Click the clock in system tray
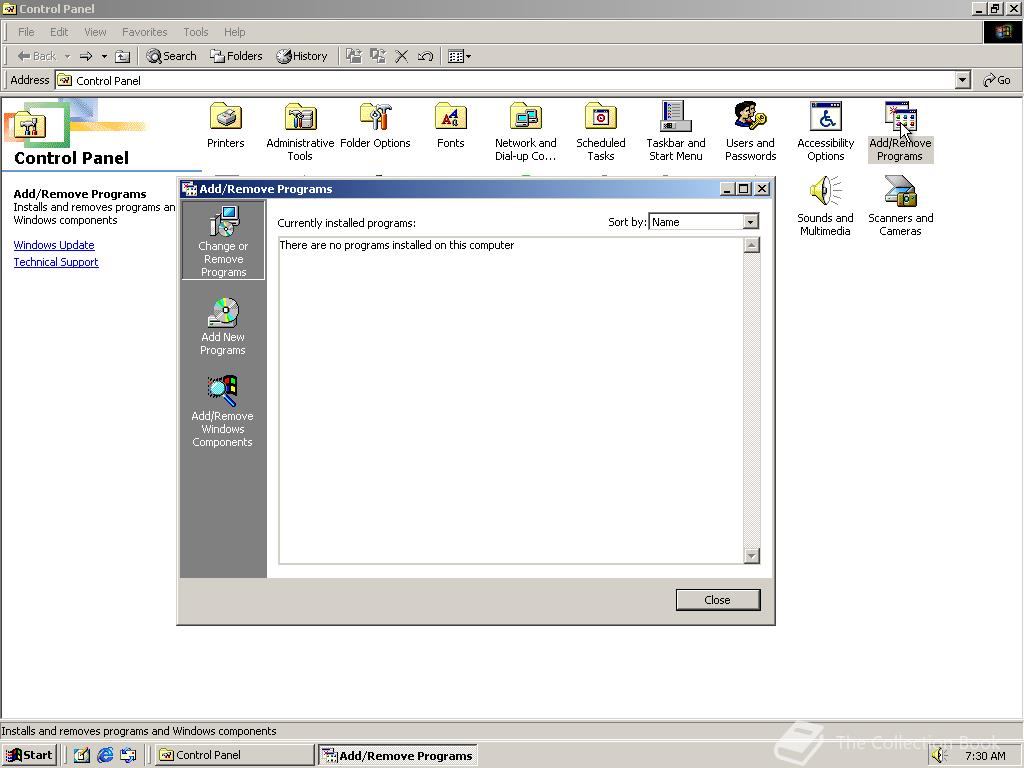 [985, 756]
